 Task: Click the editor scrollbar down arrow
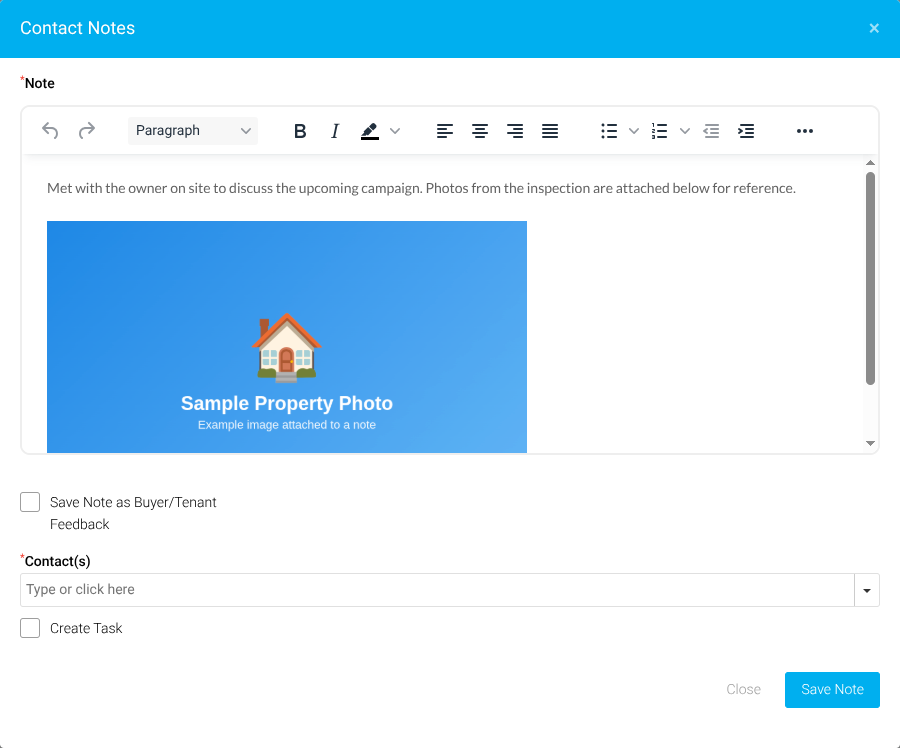click(x=870, y=443)
